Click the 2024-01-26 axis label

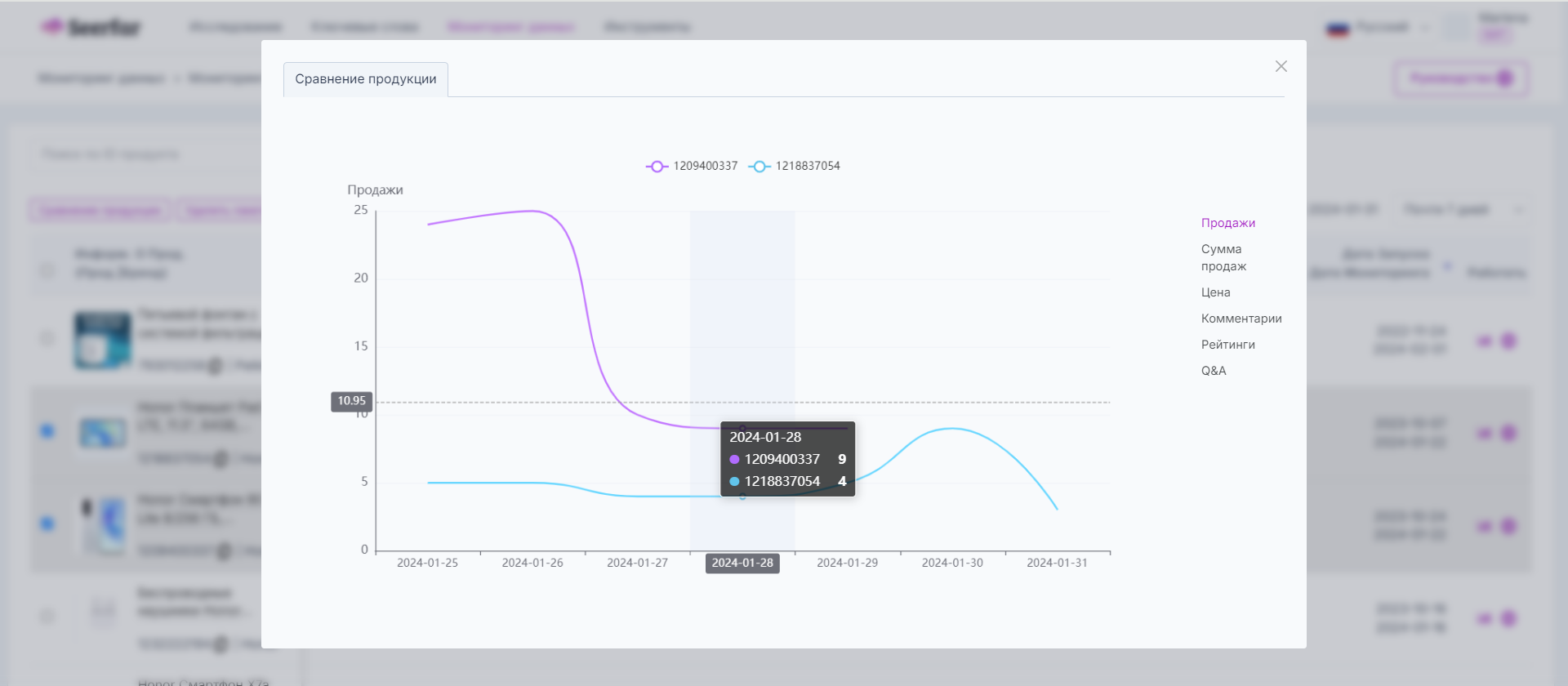(x=532, y=563)
